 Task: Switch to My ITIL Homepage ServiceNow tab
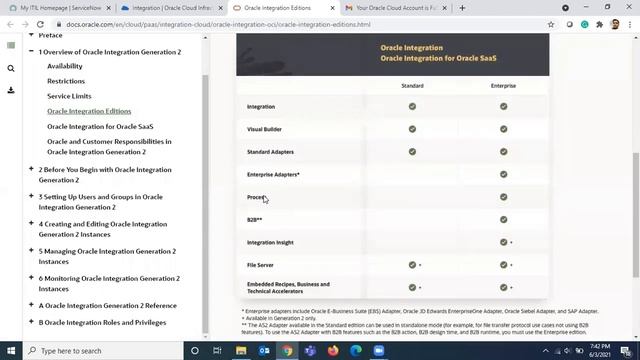pos(59,8)
